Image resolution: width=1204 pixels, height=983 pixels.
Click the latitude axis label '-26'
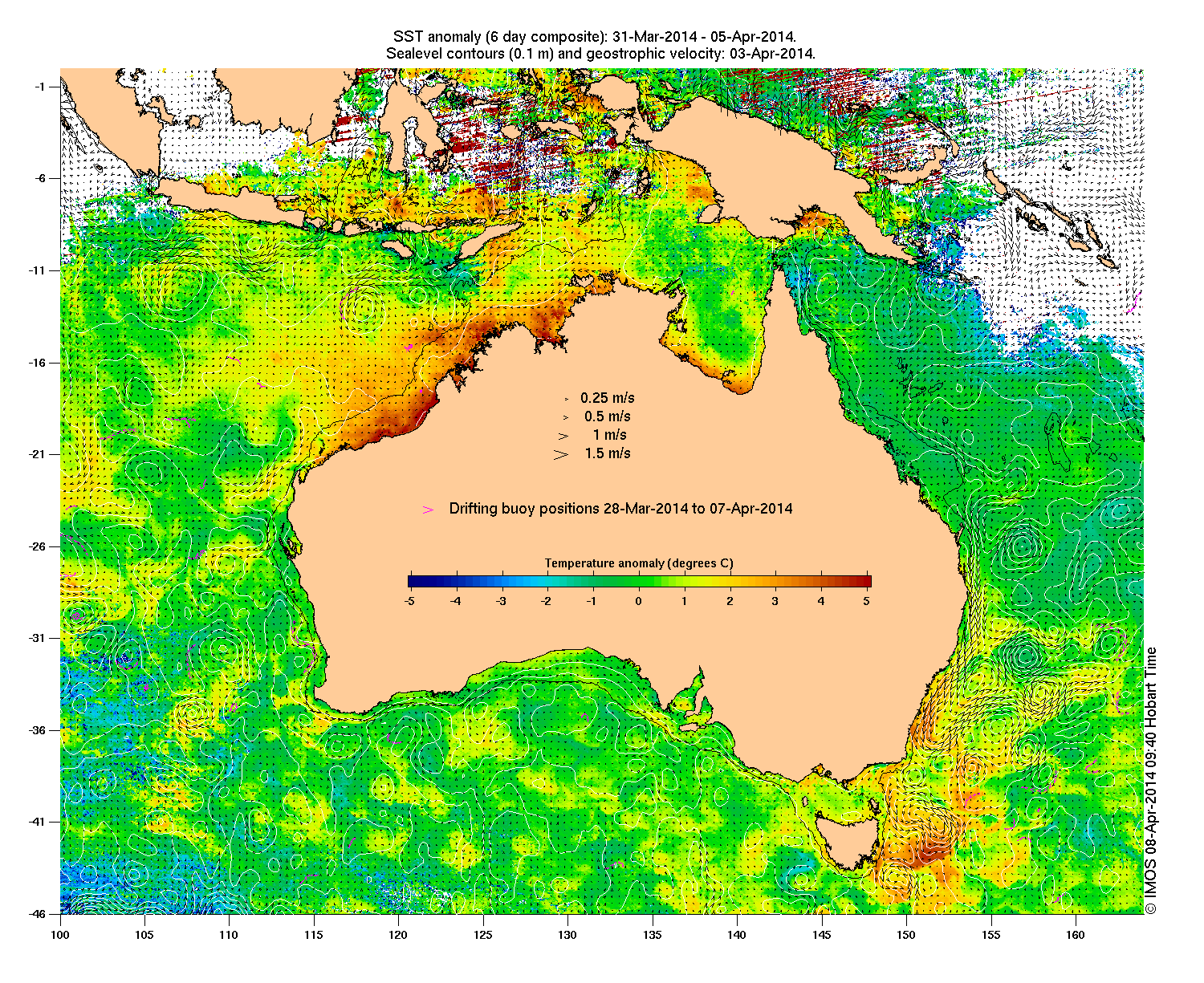(39, 546)
